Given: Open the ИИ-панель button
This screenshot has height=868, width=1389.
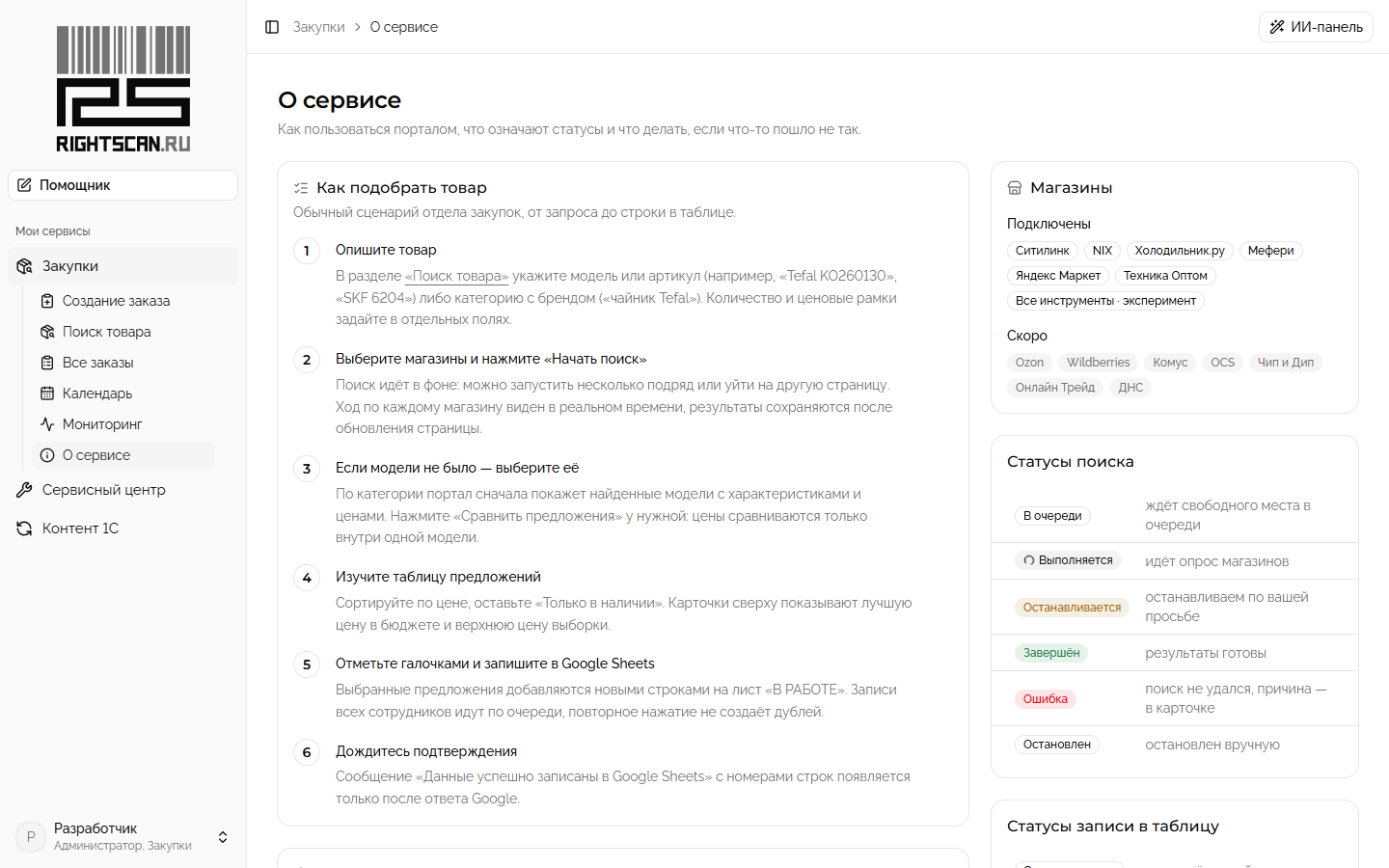Looking at the screenshot, I should coord(1316,27).
